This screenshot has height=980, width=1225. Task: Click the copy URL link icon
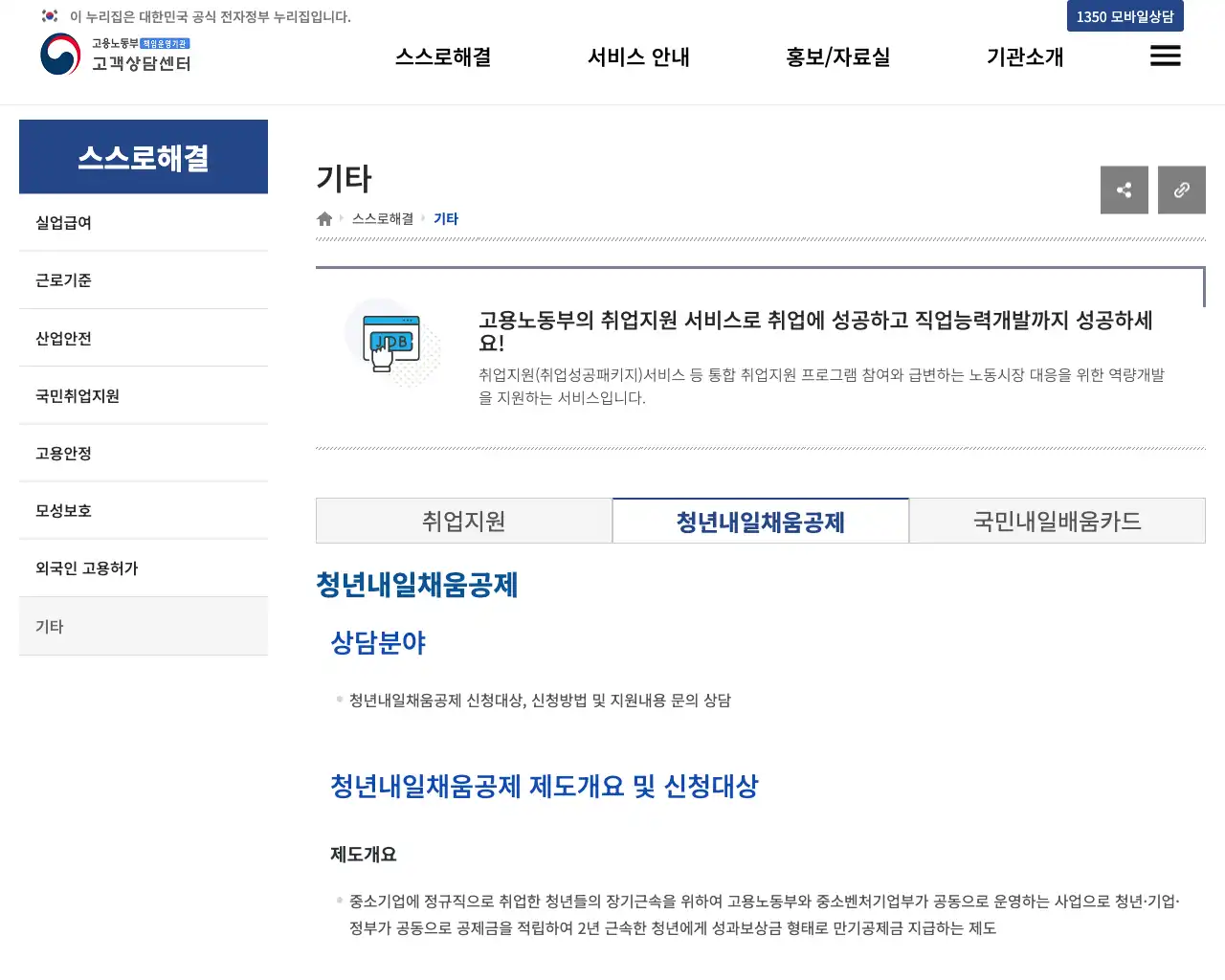[1181, 189]
